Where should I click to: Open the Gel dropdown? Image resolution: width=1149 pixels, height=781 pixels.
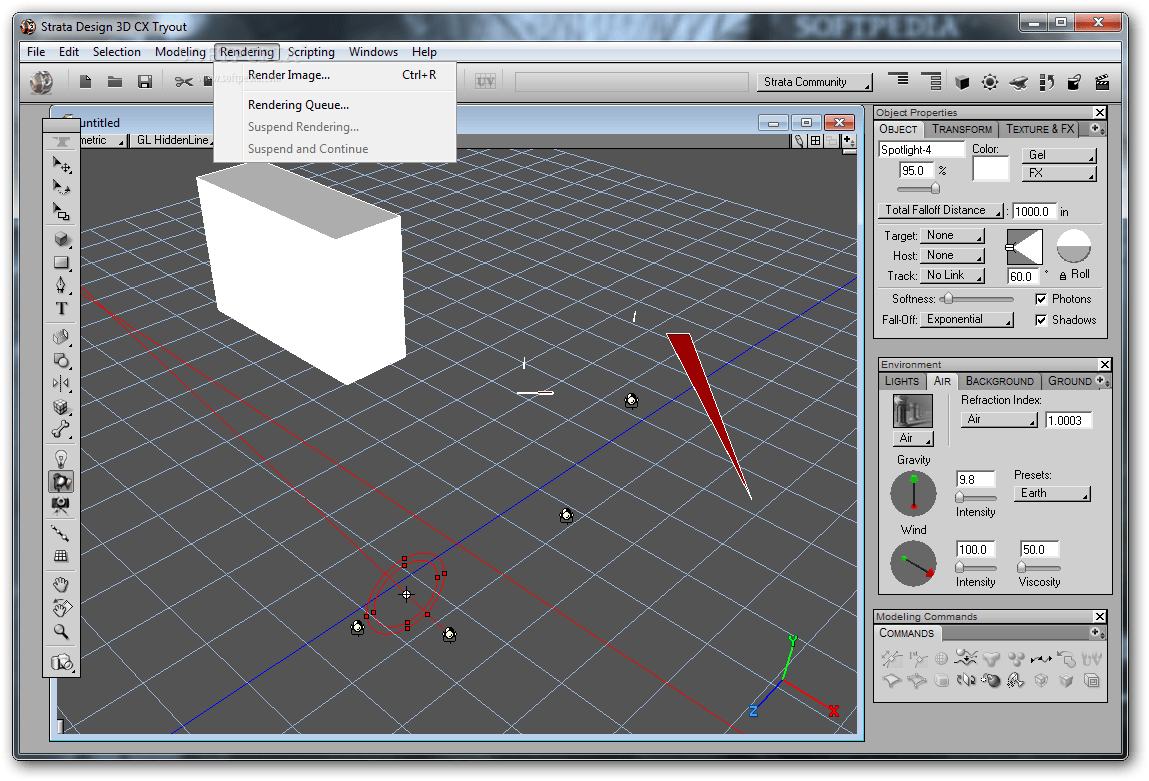[x=1059, y=155]
